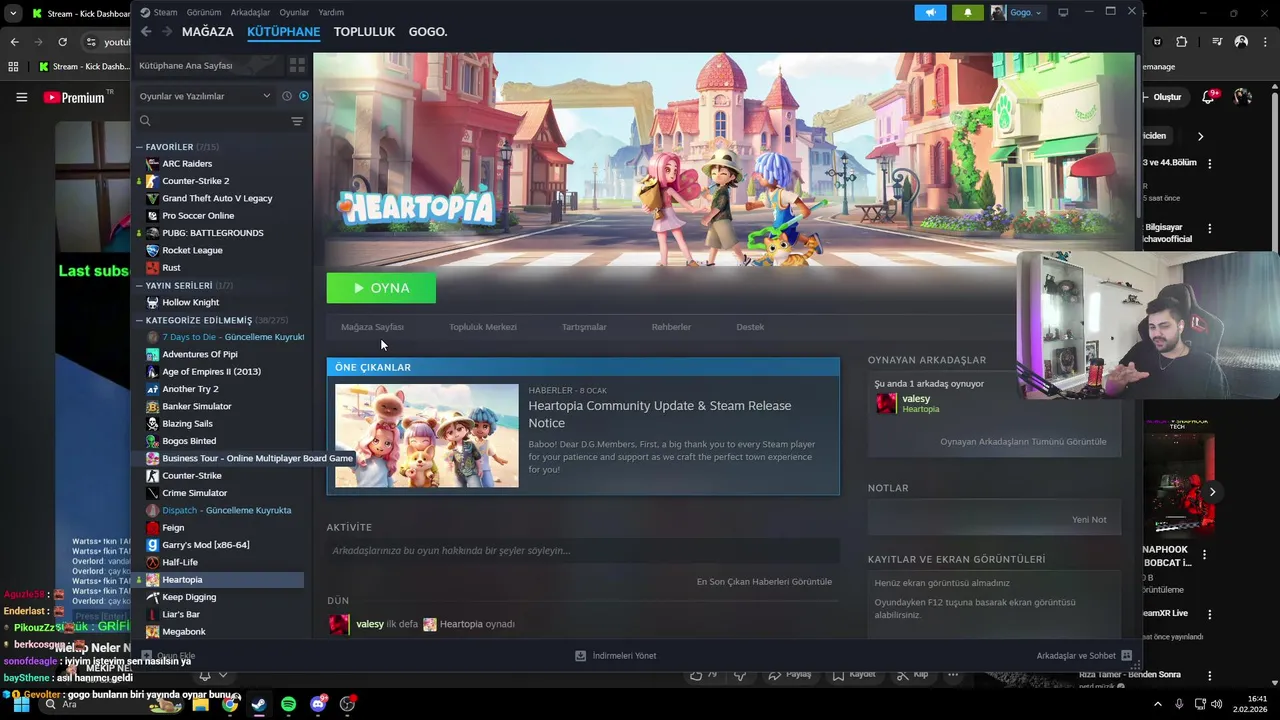Open the Yardım menu
The width and height of the screenshot is (1280, 720).
click(331, 12)
